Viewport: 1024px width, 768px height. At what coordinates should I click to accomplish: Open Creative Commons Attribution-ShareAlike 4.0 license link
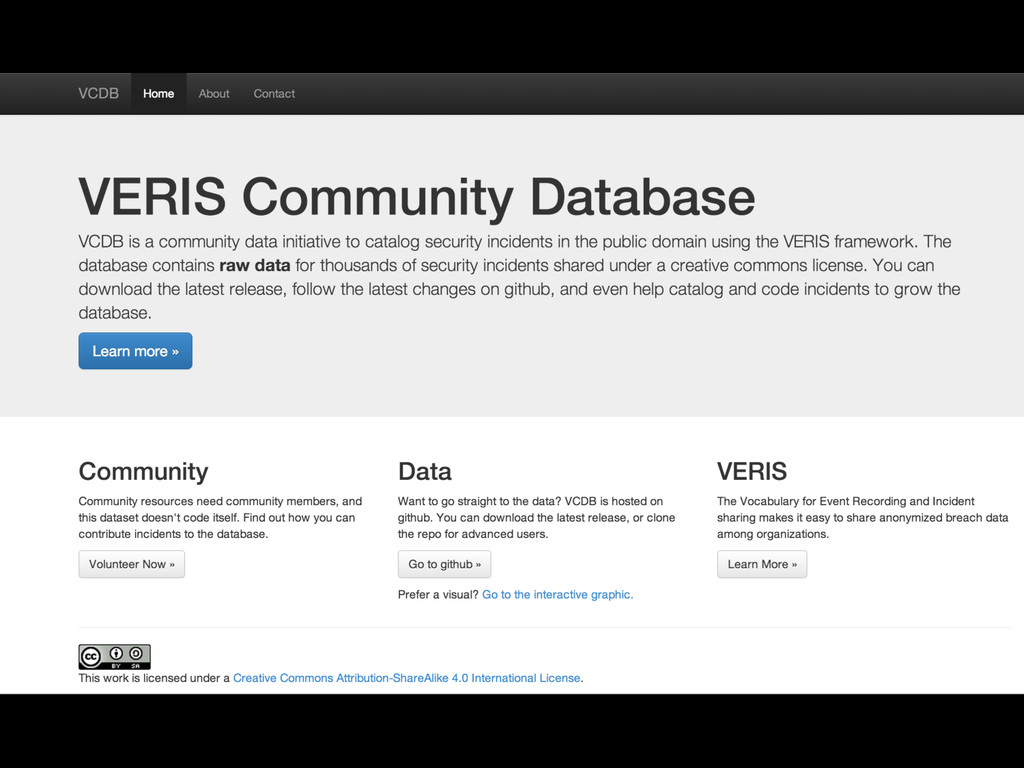[407, 678]
